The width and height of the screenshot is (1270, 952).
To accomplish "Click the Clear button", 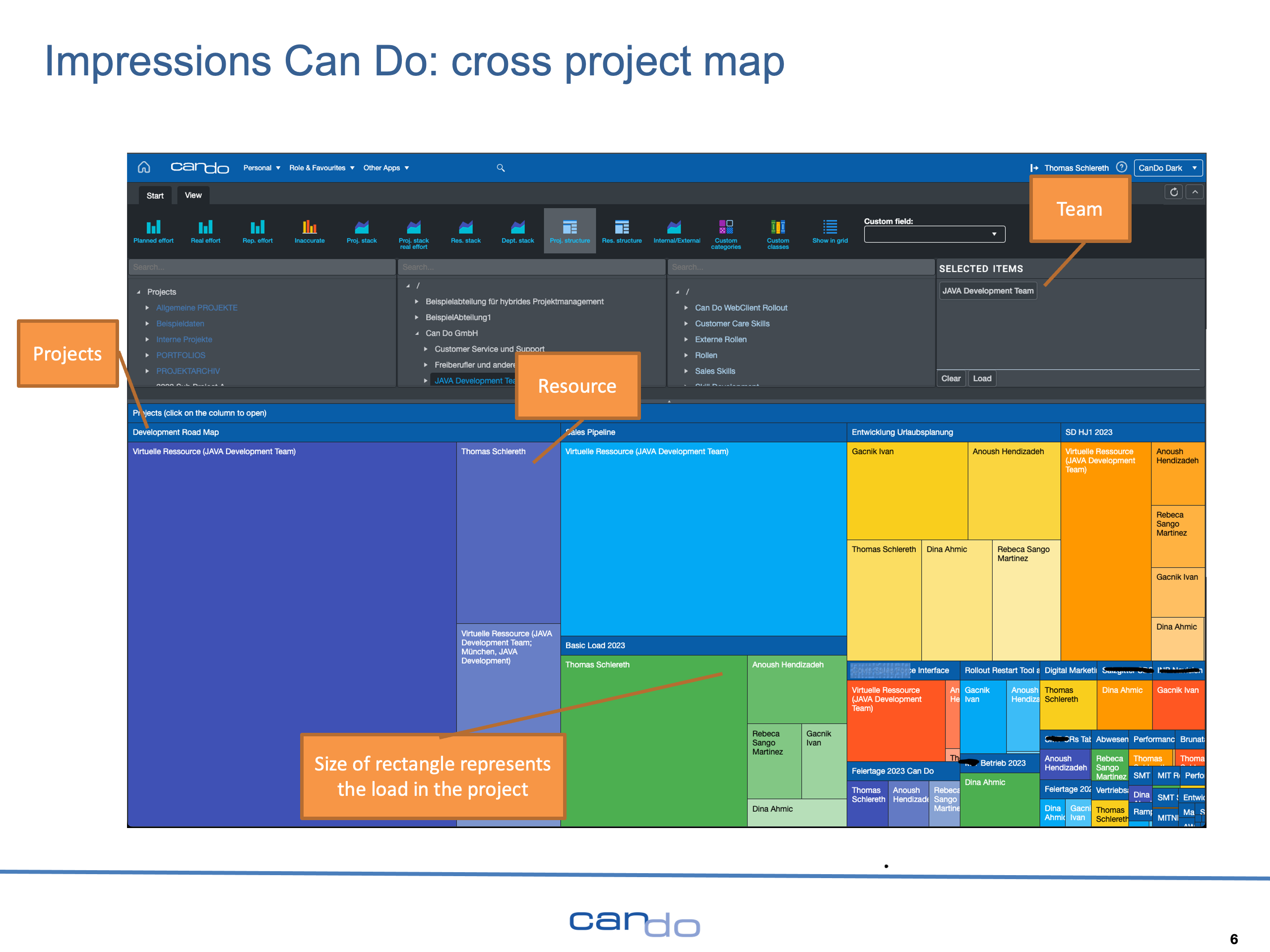I will pos(951,378).
